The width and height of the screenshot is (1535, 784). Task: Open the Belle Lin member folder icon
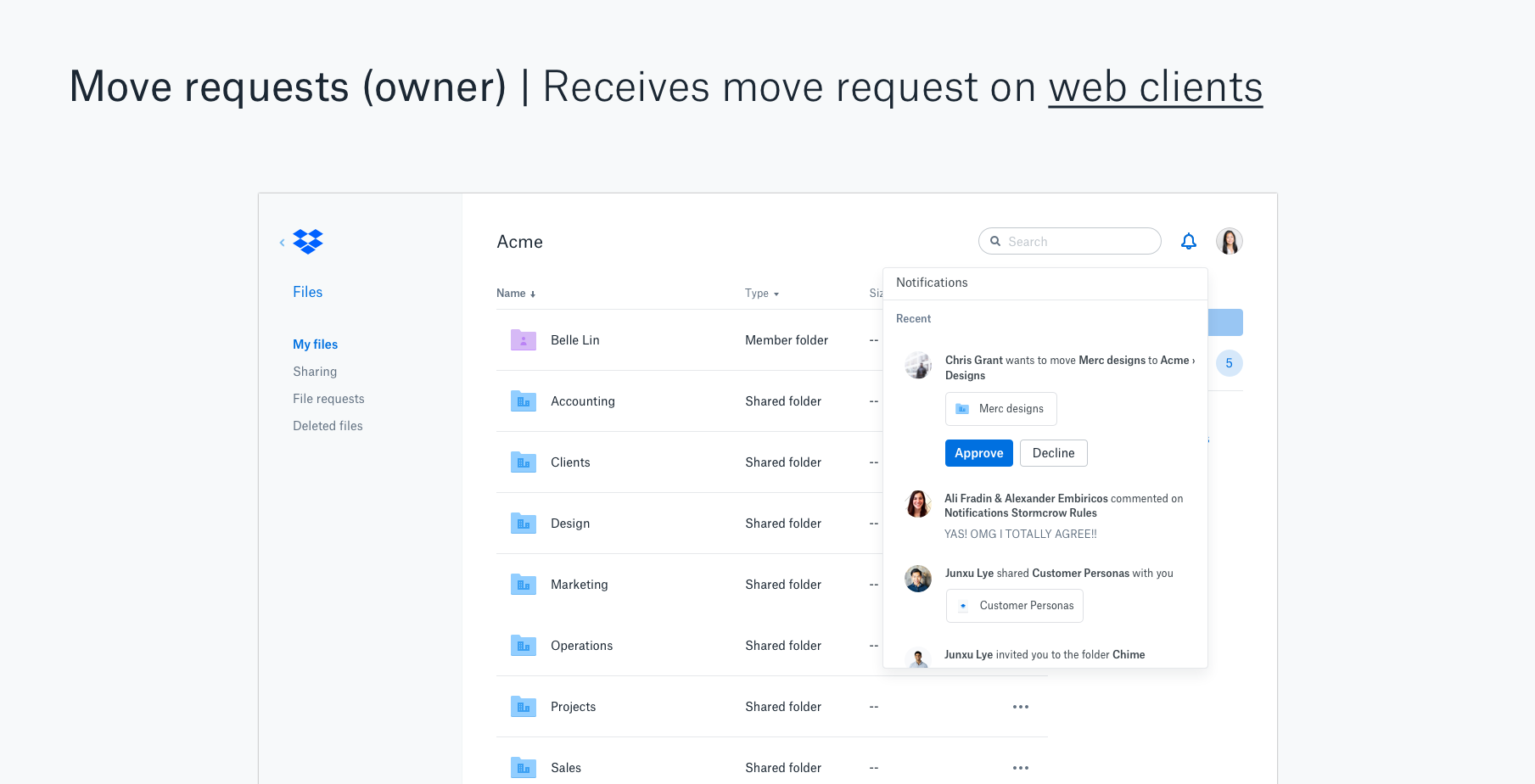[x=524, y=339]
